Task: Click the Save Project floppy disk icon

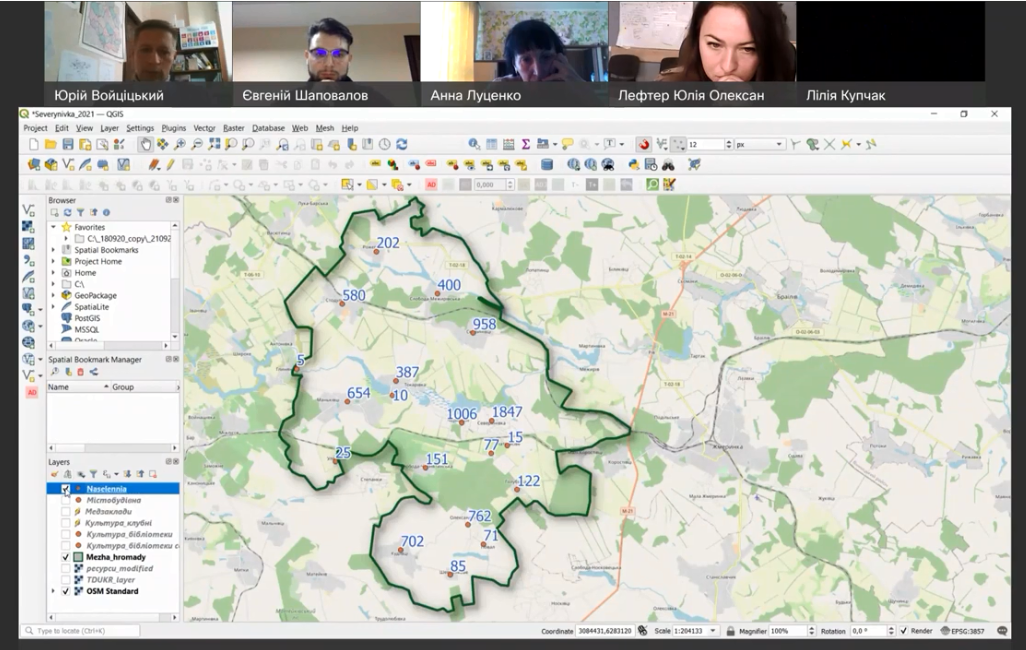Action: point(68,145)
